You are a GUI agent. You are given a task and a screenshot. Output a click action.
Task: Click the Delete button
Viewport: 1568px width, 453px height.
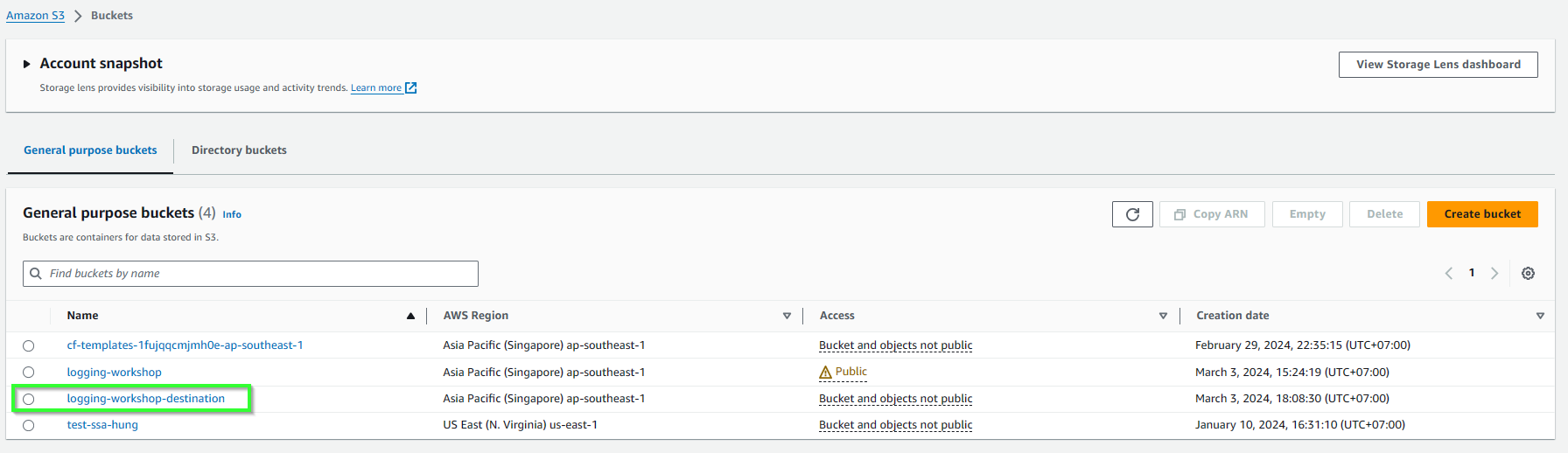click(1384, 214)
